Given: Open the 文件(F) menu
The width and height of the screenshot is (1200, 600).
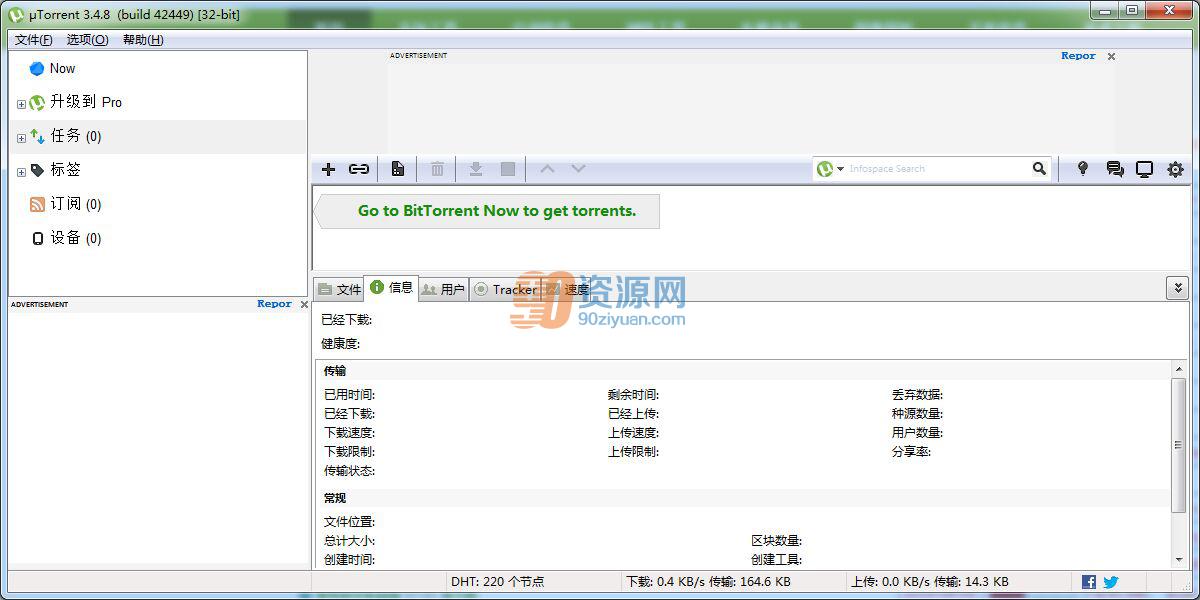Looking at the screenshot, I should (x=33, y=40).
